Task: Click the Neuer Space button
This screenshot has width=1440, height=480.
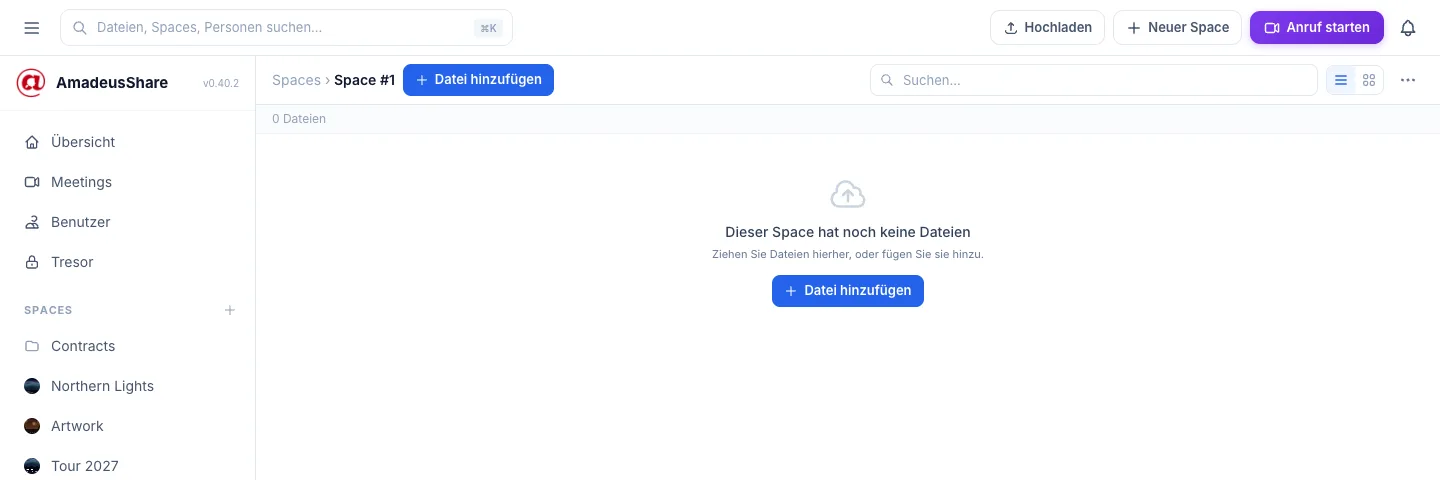Action: click(1178, 28)
